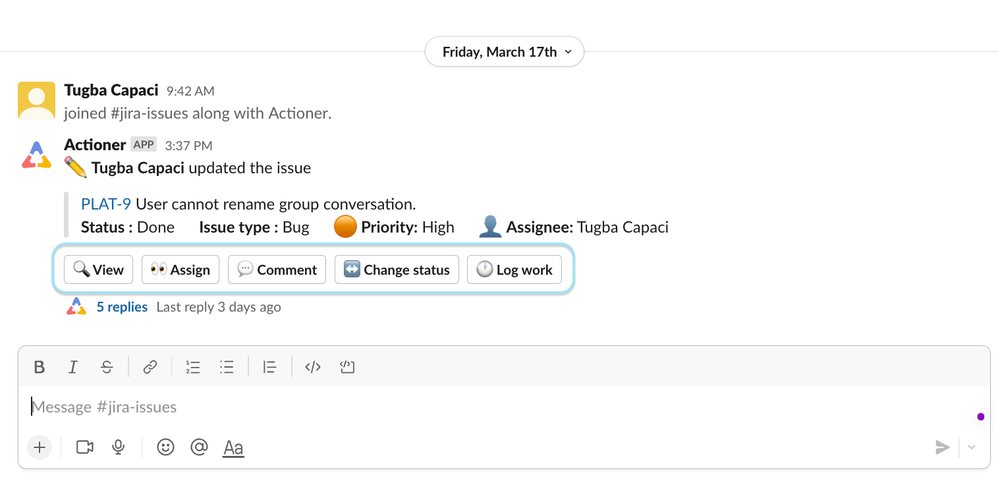Send the message with arrow icon
998x477 pixels.
943,448
